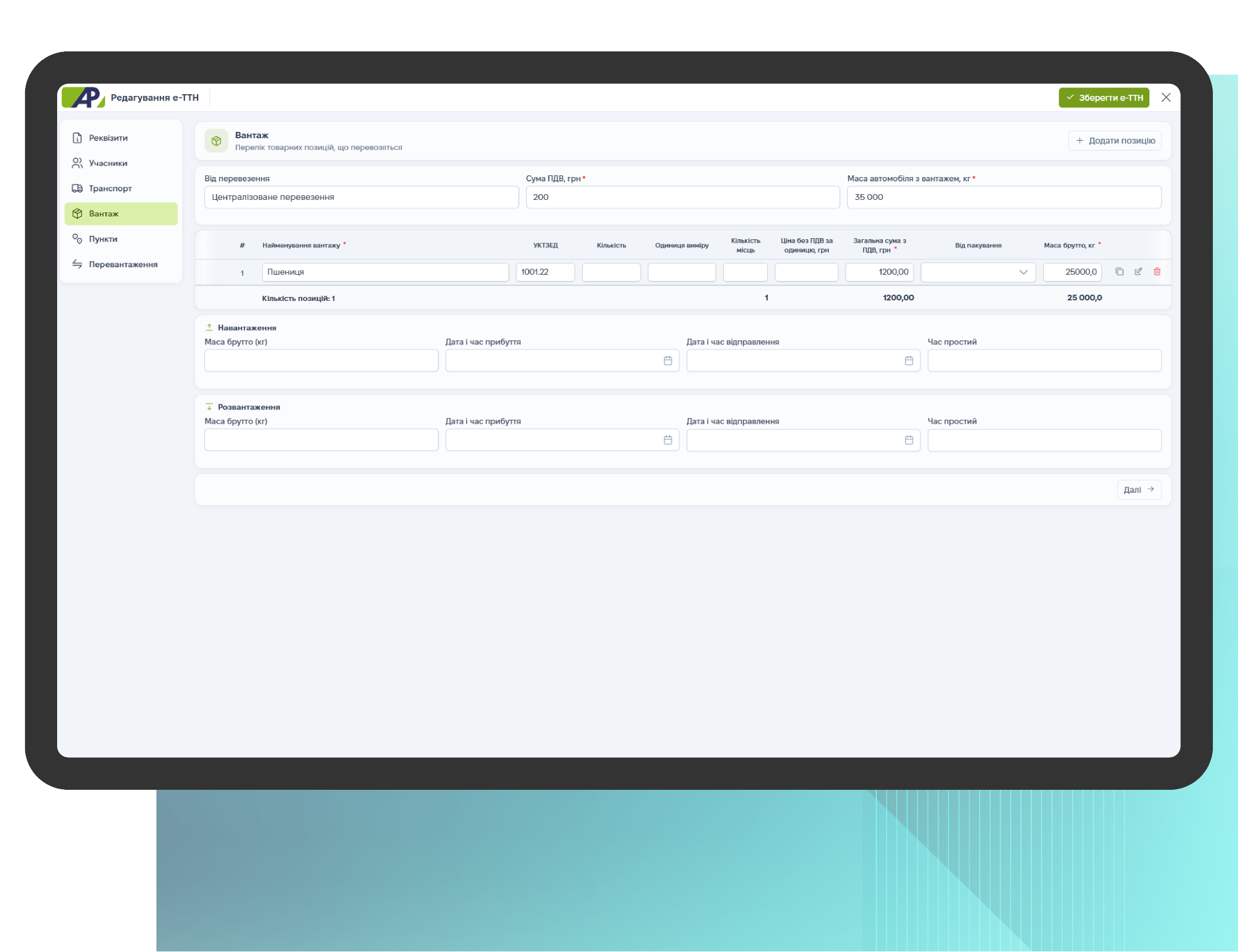Delete the Пшениця position with the trash icon
The width and height of the screenshot is (1238, 952).
[x=1156, y=272]
